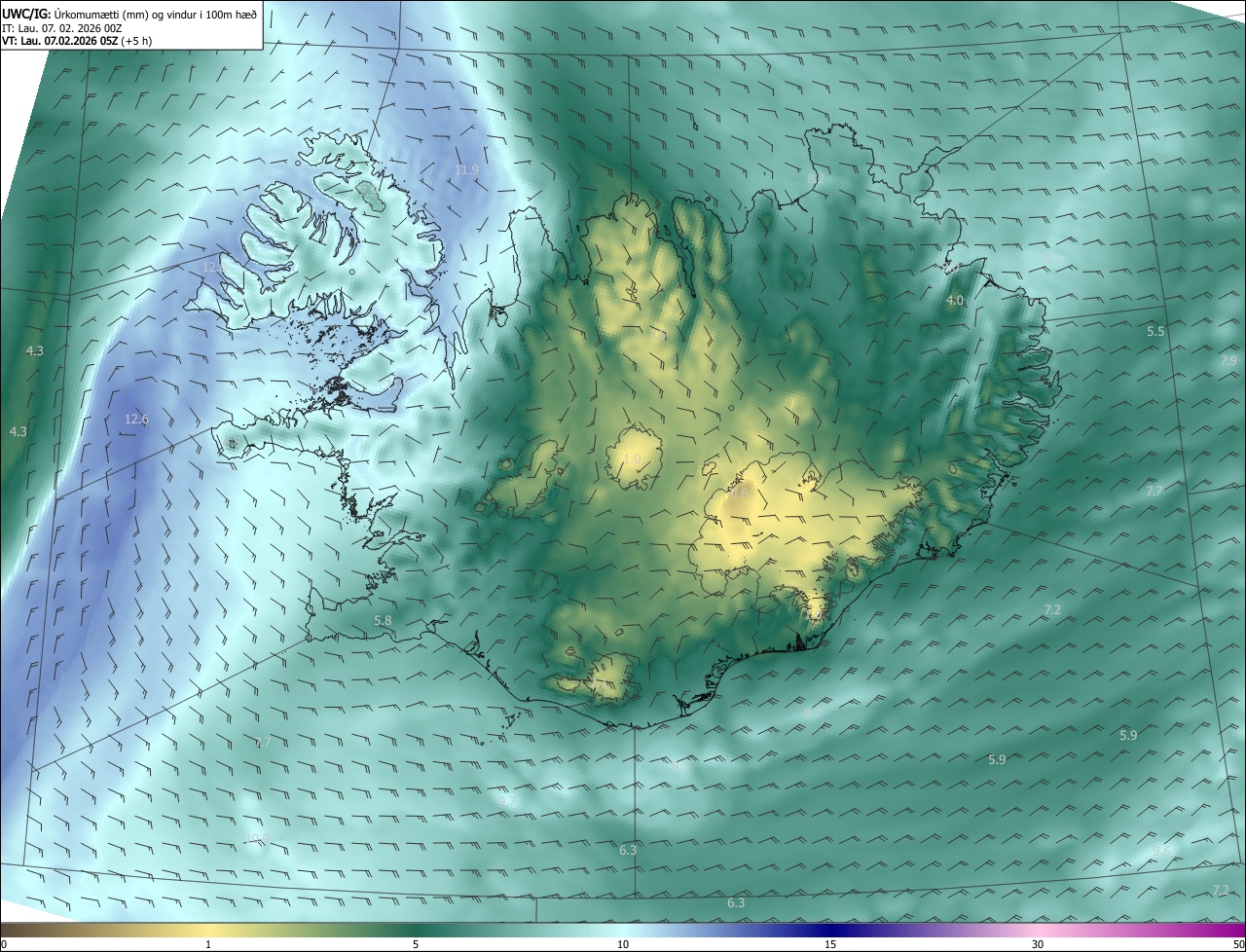Click the colorbar tick label 50

(1238, 944)
